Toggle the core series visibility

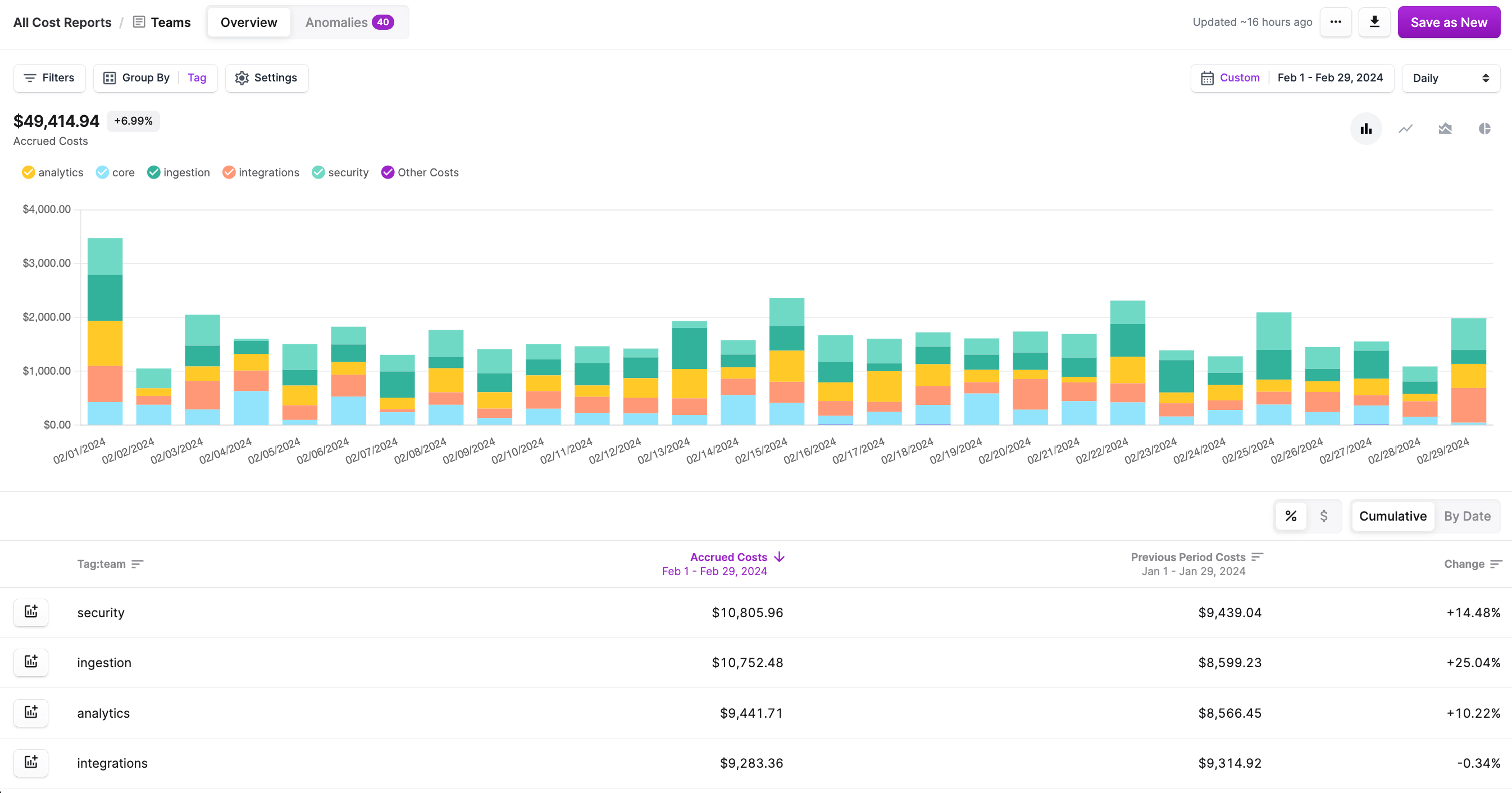[115, 172]
